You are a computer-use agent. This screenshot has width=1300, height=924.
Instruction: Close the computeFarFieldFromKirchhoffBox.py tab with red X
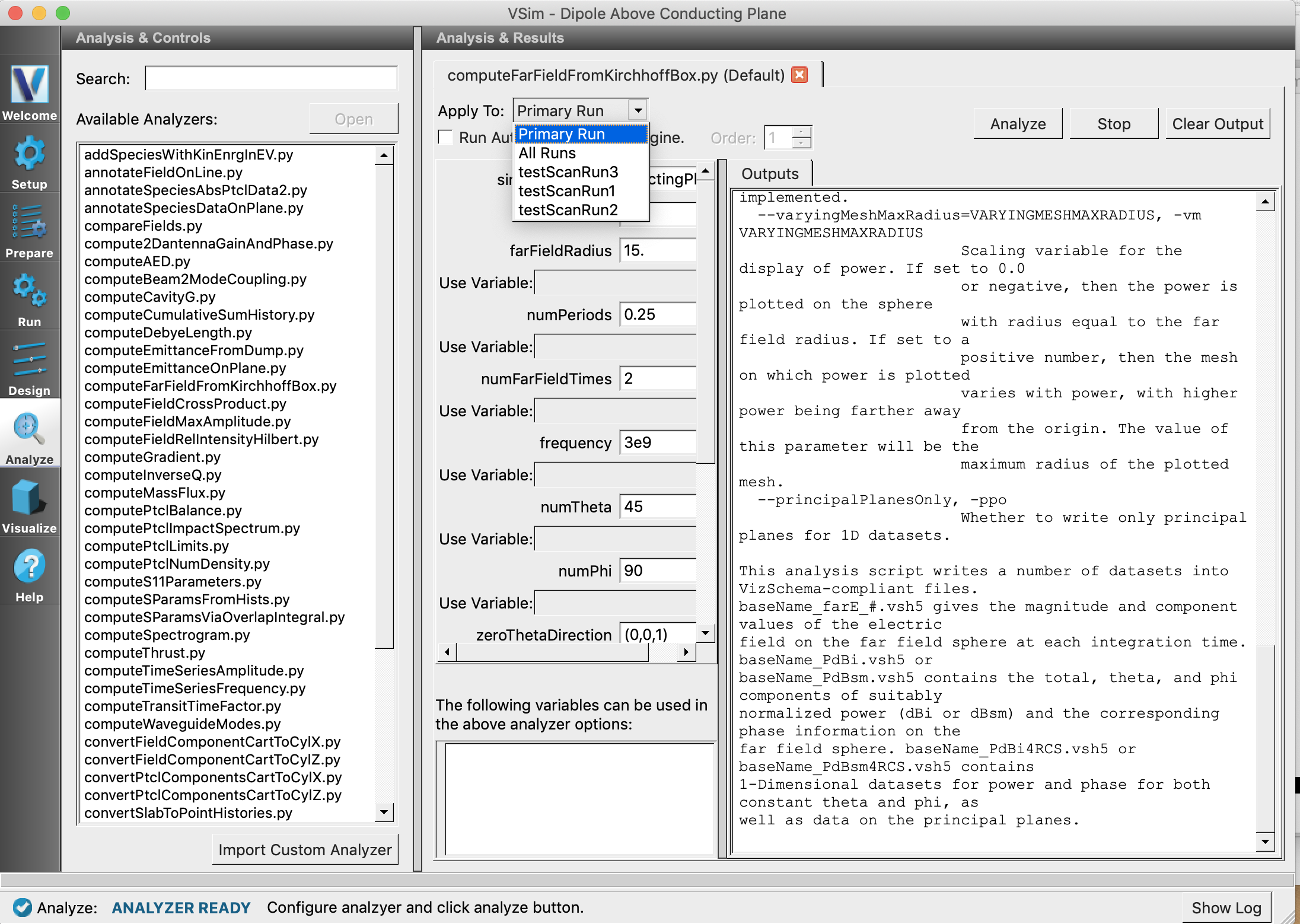(799, 75)
